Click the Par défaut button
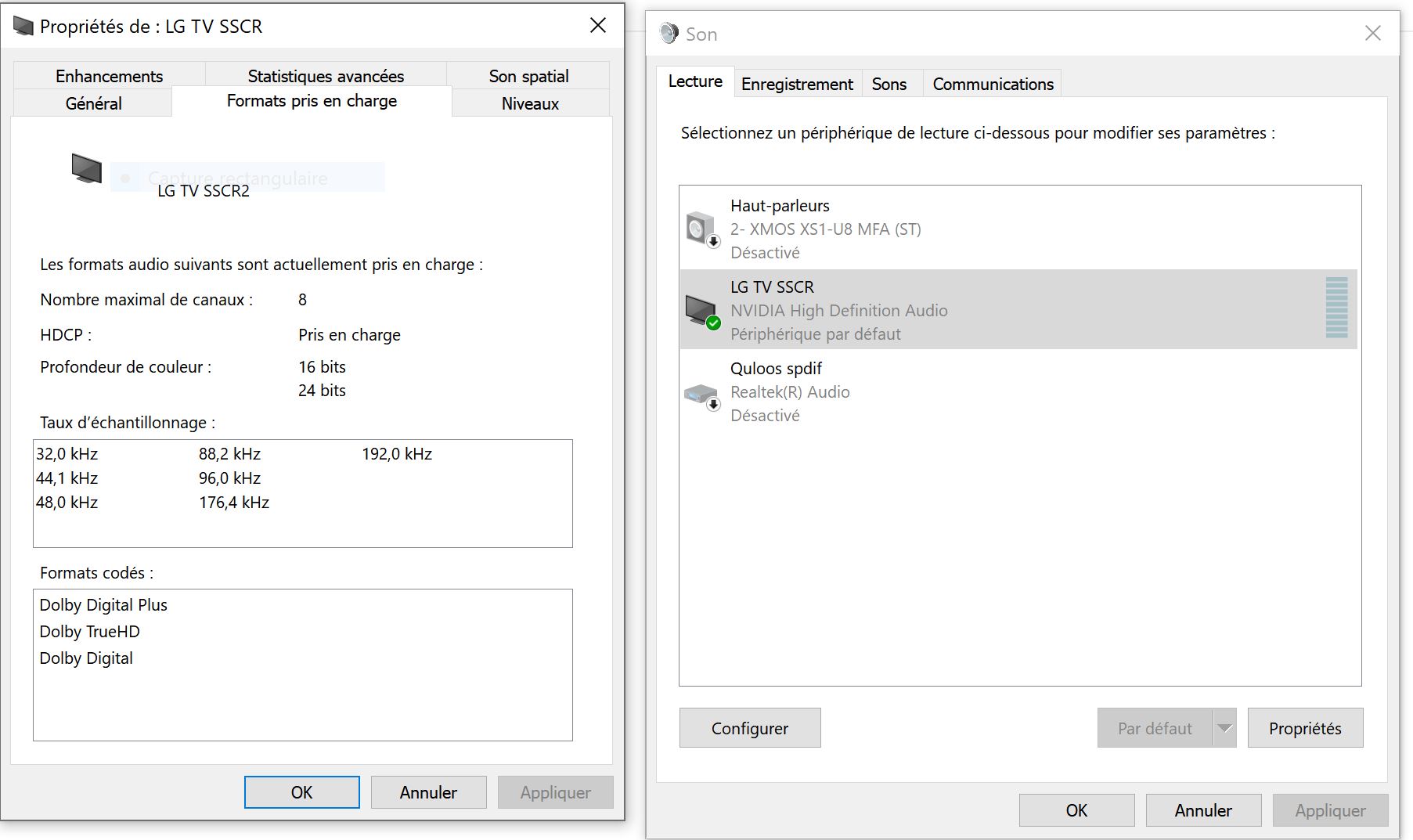 pyautogui.click(x=1155, y=728)
